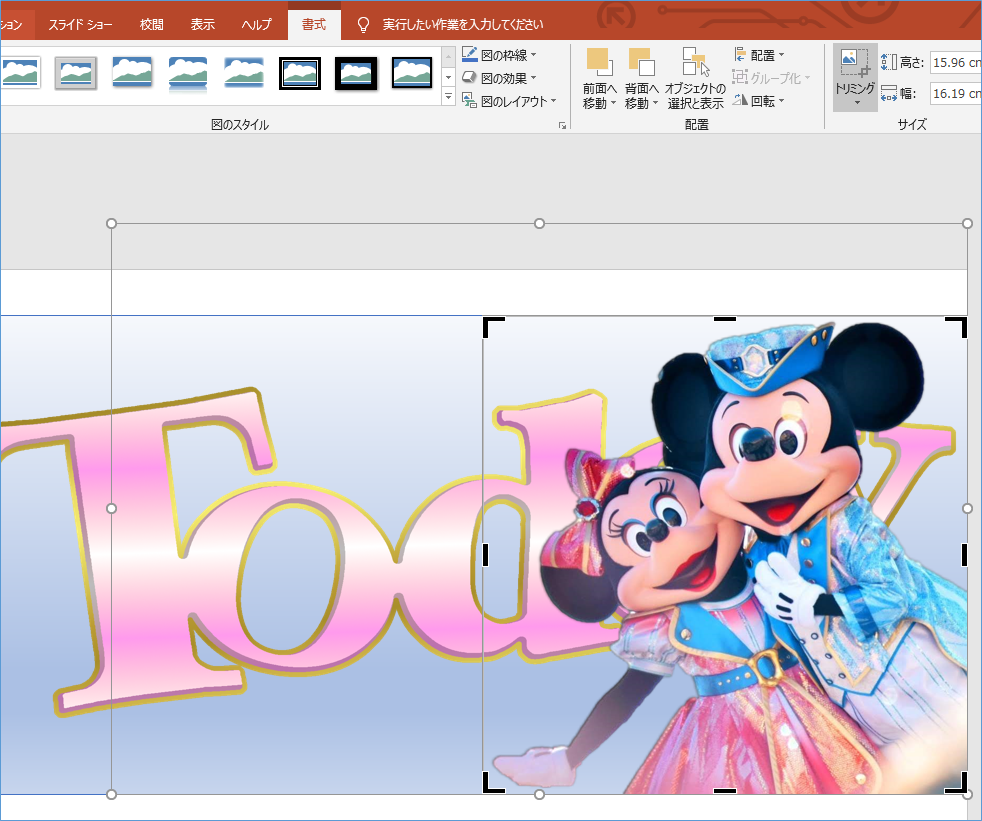
Task: Click the 背面へ移動 icon
Action: coord(641,61)
